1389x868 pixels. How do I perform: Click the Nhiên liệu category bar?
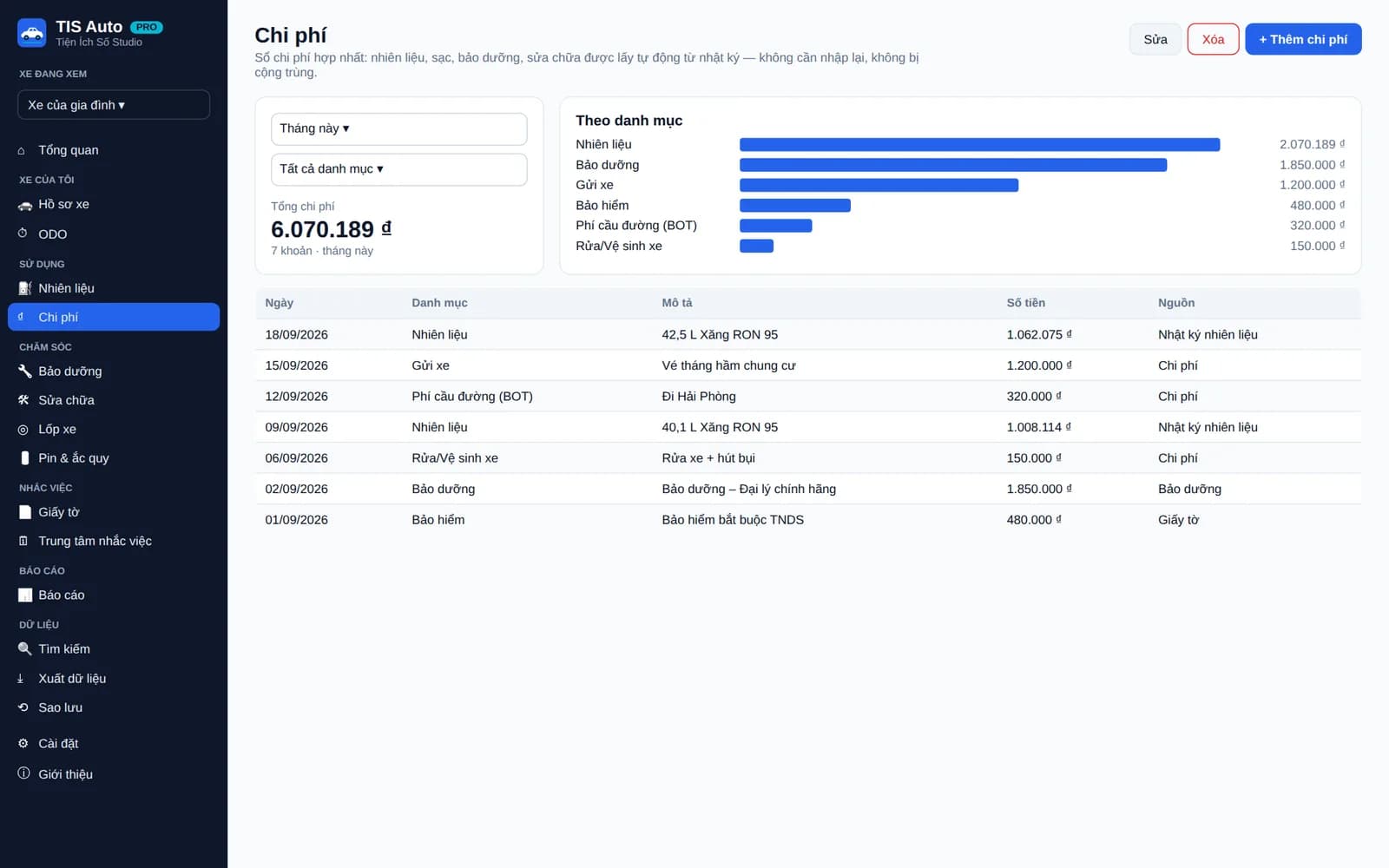pos(979,145)
